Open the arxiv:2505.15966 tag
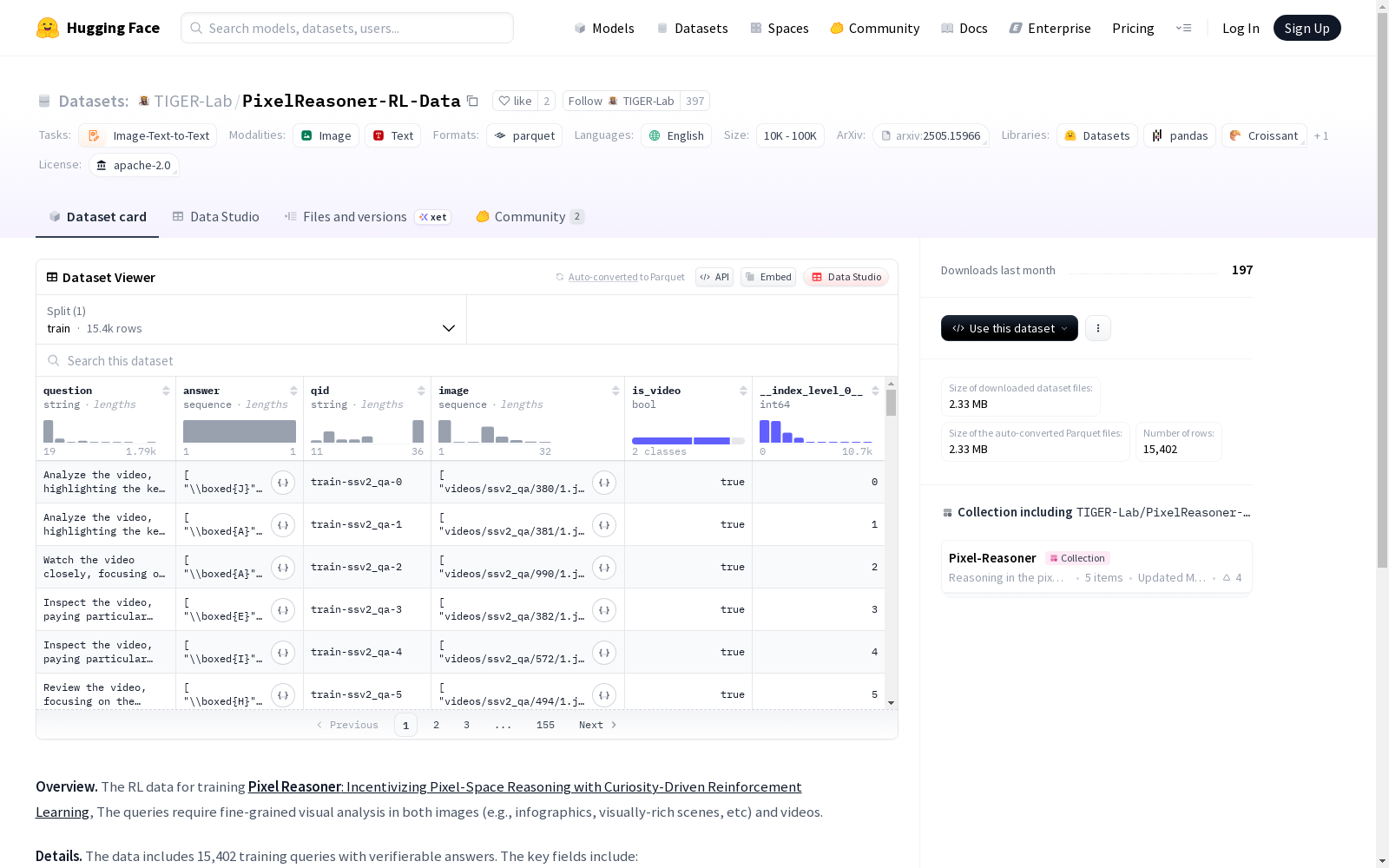 [931, 135]
